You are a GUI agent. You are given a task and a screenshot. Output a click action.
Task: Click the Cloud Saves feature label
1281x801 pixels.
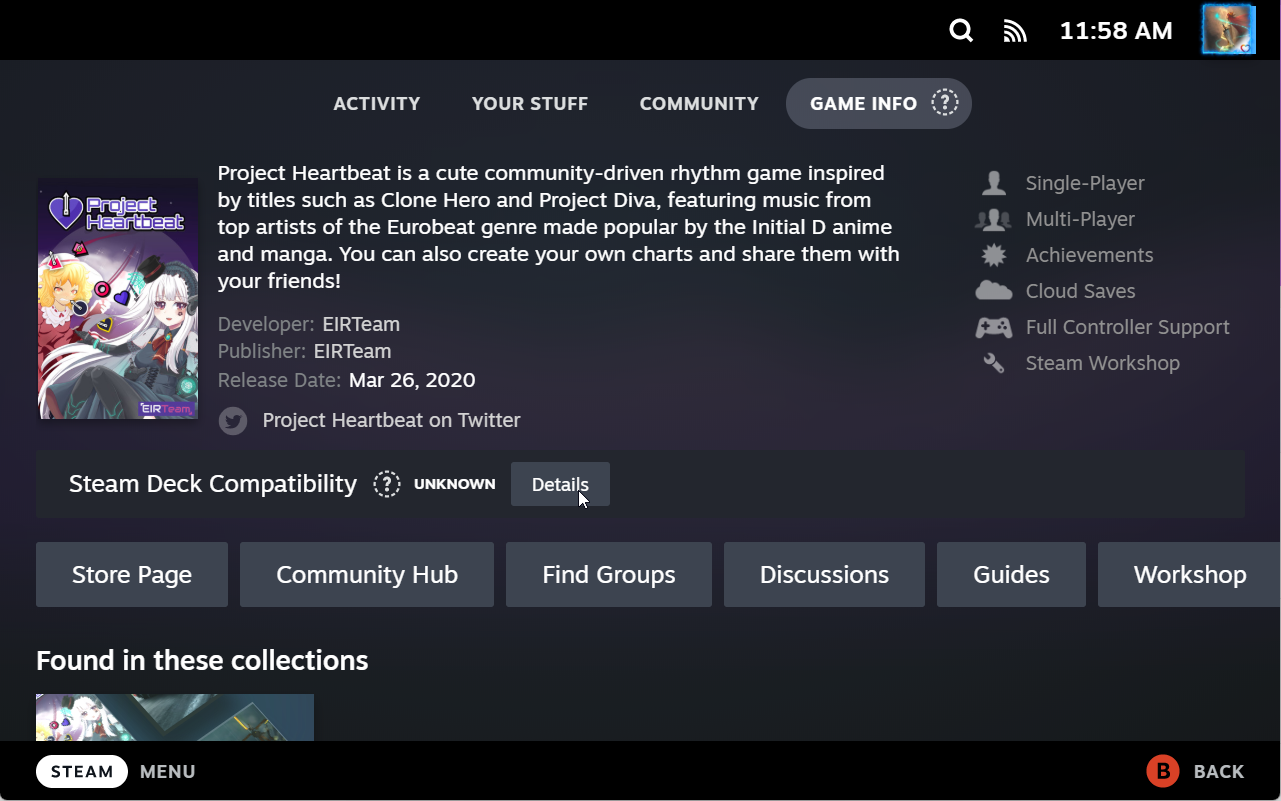(1080, 291)
